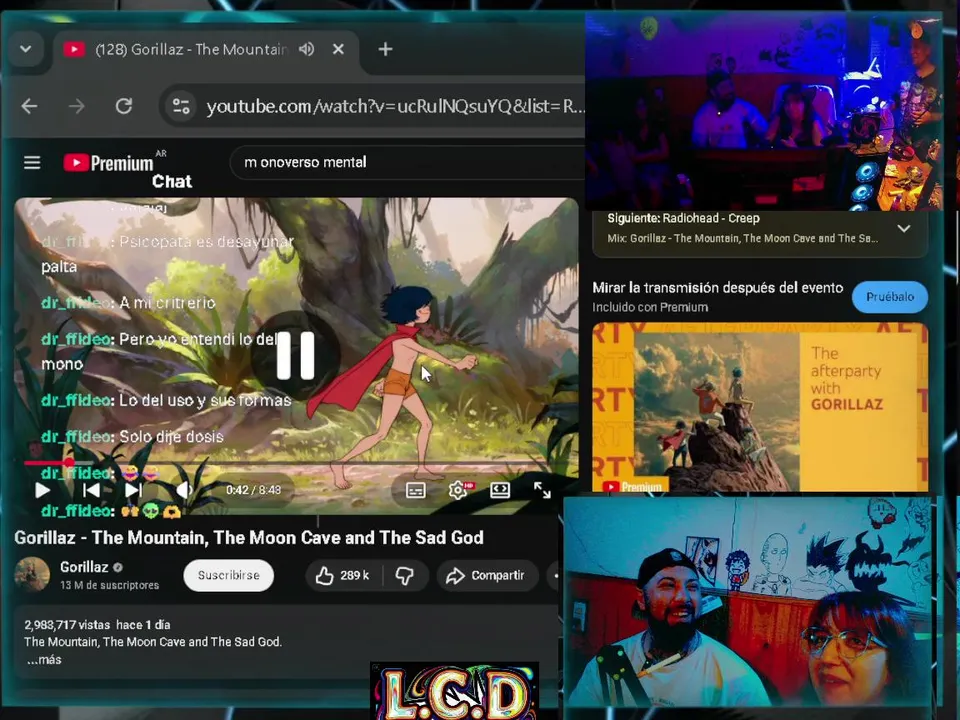
Task: Skip to the previous video
Action: (x=92, y=490)
